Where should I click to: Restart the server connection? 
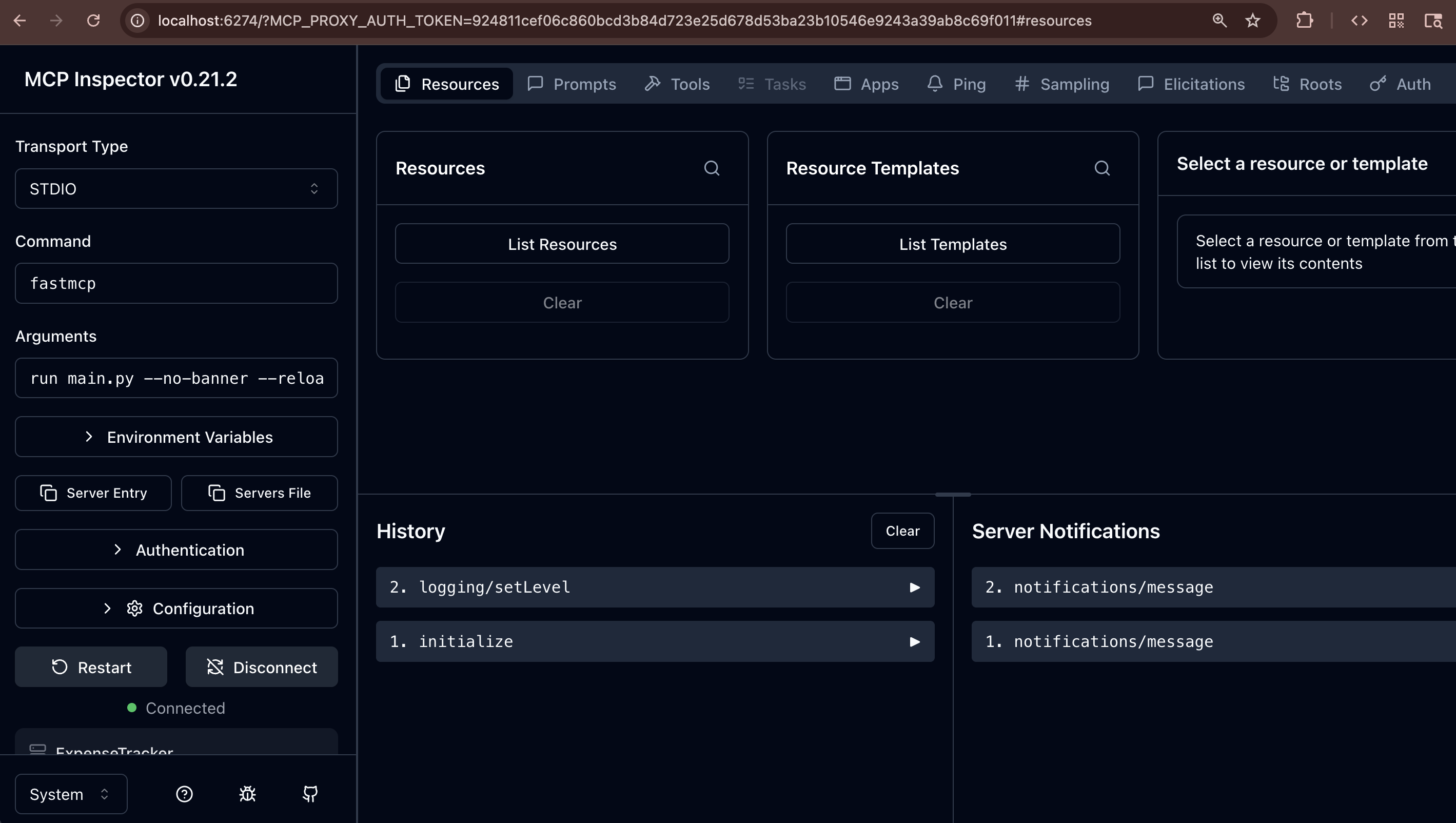(x=91, y=667)
